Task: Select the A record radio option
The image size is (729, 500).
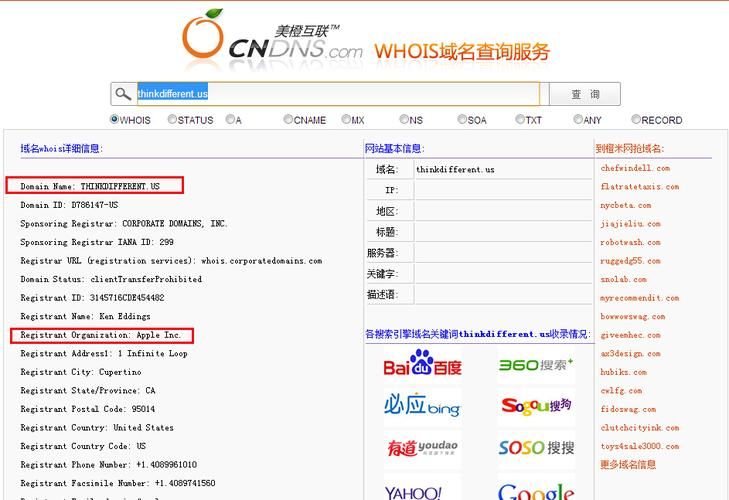Action: pos(230,119)
